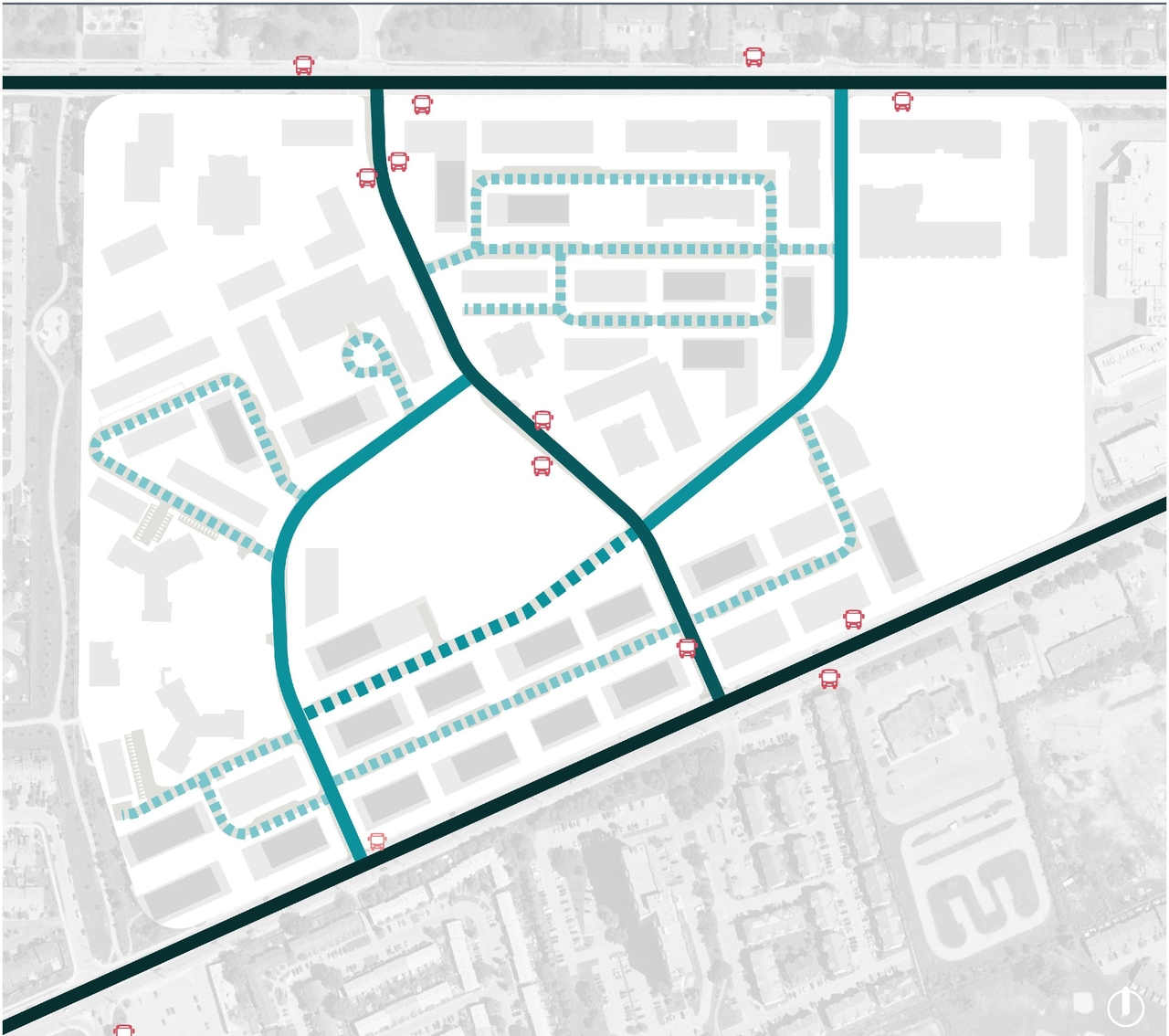The height and width of the screenshot is (1036, 1169).
Task: Select the bus stop icon on the top-left highway
Action: 304,64
